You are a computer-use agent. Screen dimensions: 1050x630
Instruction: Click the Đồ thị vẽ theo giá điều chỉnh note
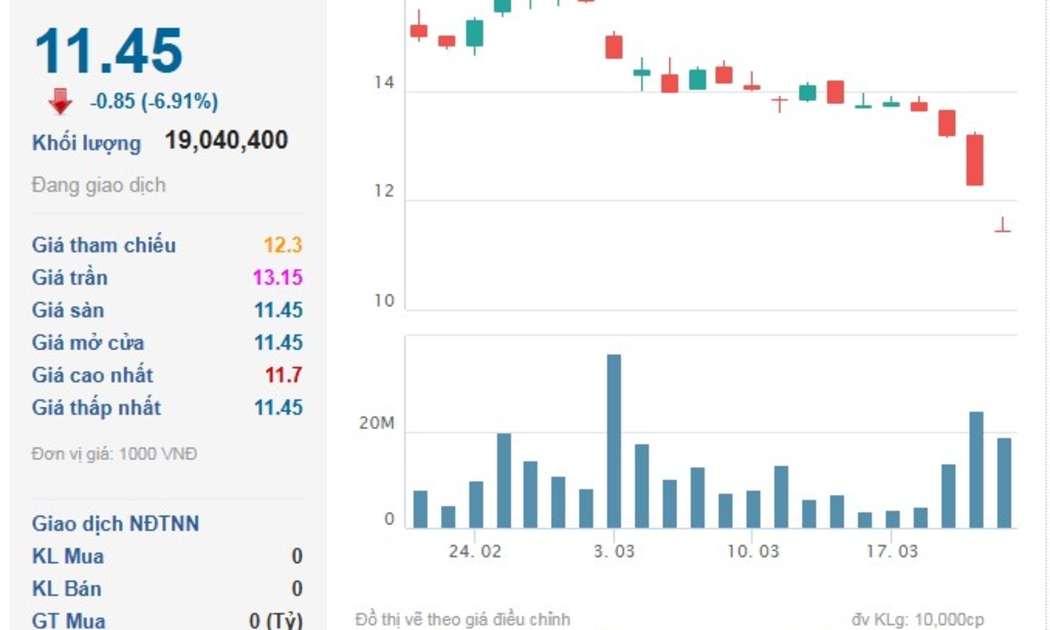click(x=462, y=620)
